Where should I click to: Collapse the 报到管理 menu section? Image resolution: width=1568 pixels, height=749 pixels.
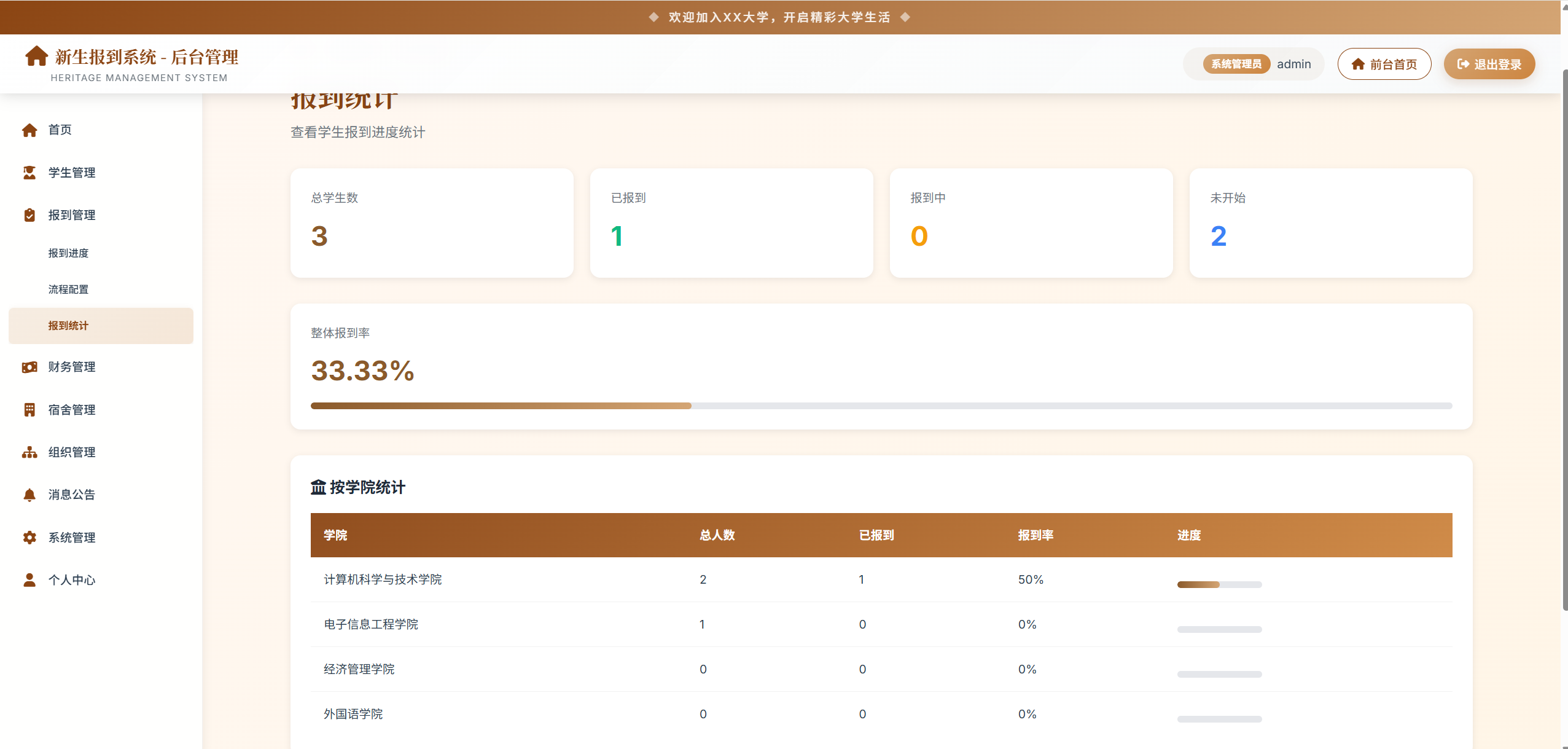point(72,215)
